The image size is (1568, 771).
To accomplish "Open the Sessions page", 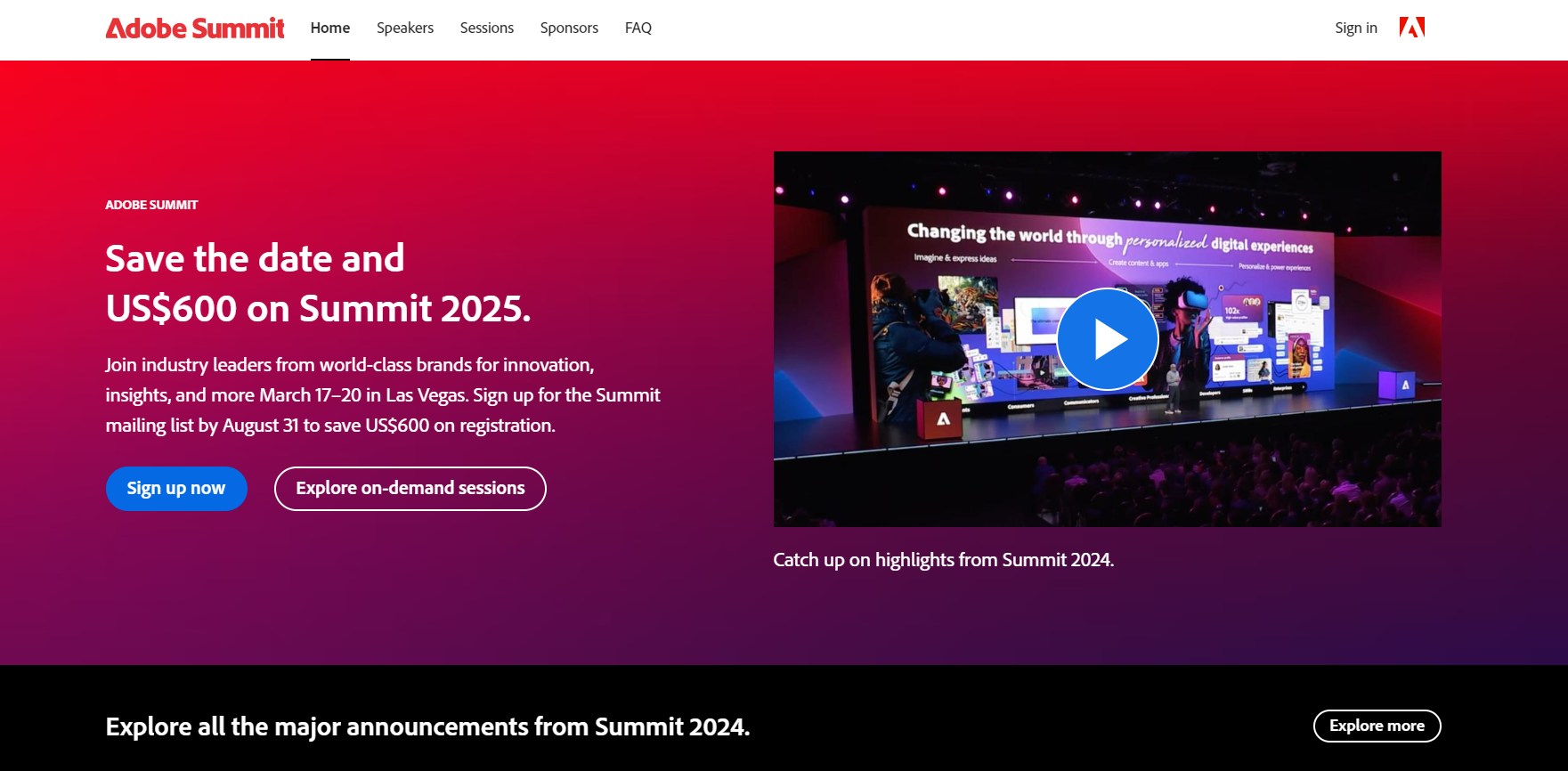I will click(x=487, y=28).
